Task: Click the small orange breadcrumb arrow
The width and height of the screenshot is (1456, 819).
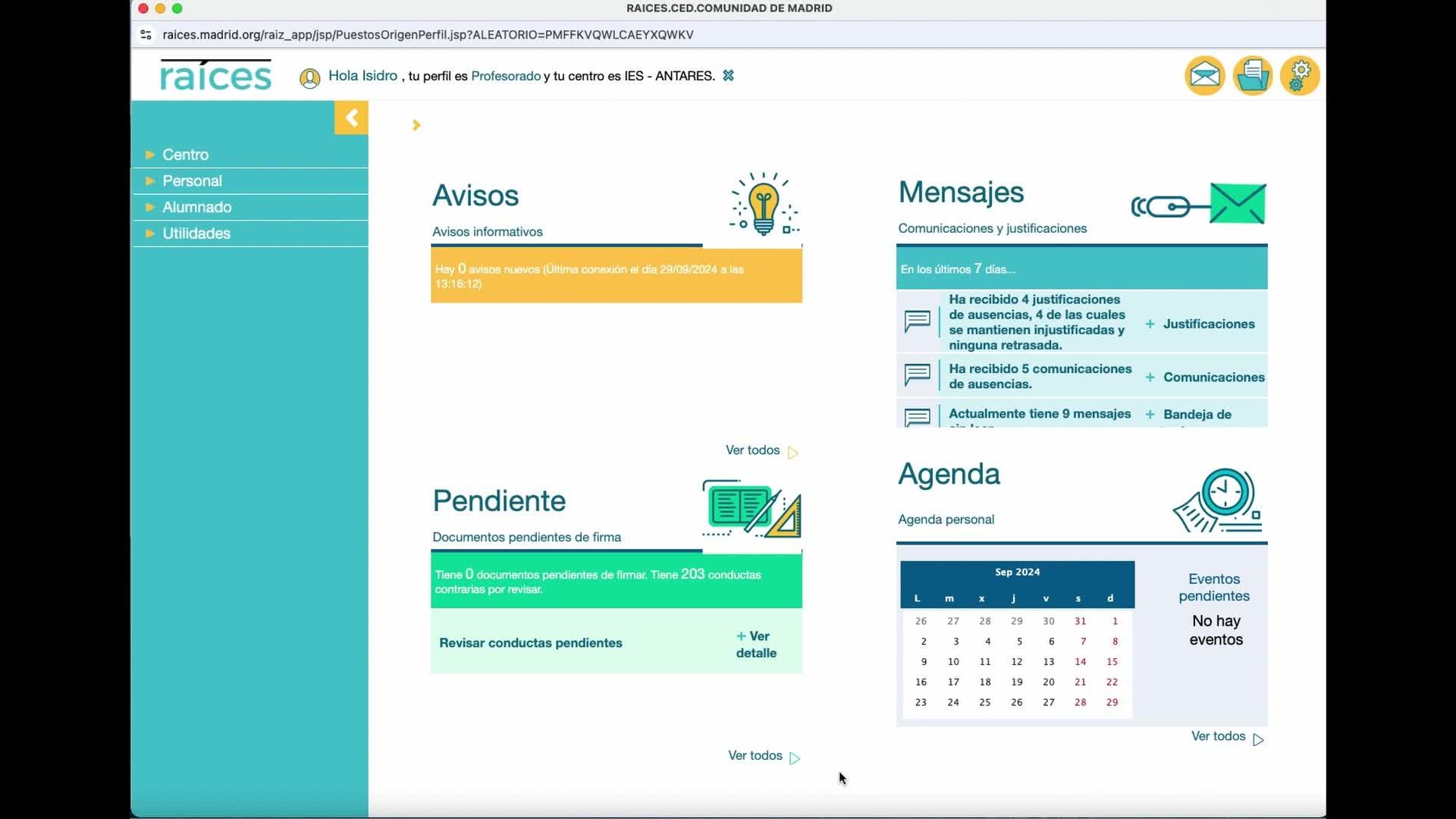Action: [x=416, y=125]
